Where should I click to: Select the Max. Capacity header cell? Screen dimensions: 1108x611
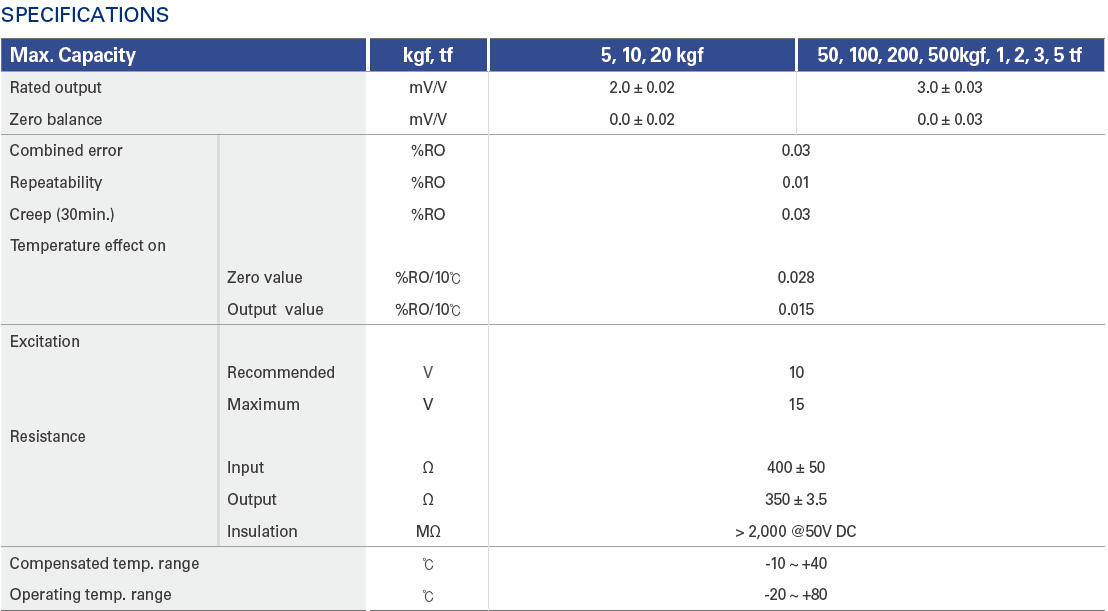[184, 55]
